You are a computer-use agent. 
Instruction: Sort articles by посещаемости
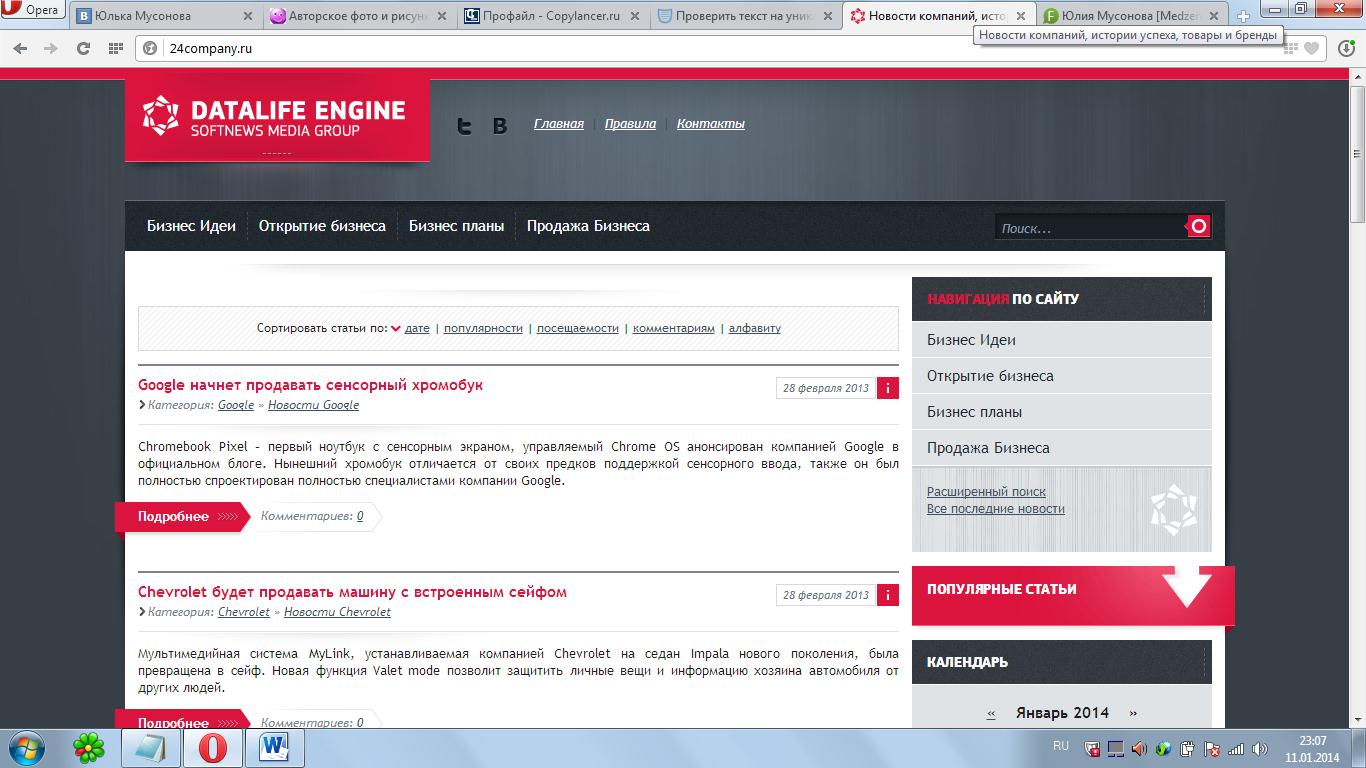tap(578, 328)
